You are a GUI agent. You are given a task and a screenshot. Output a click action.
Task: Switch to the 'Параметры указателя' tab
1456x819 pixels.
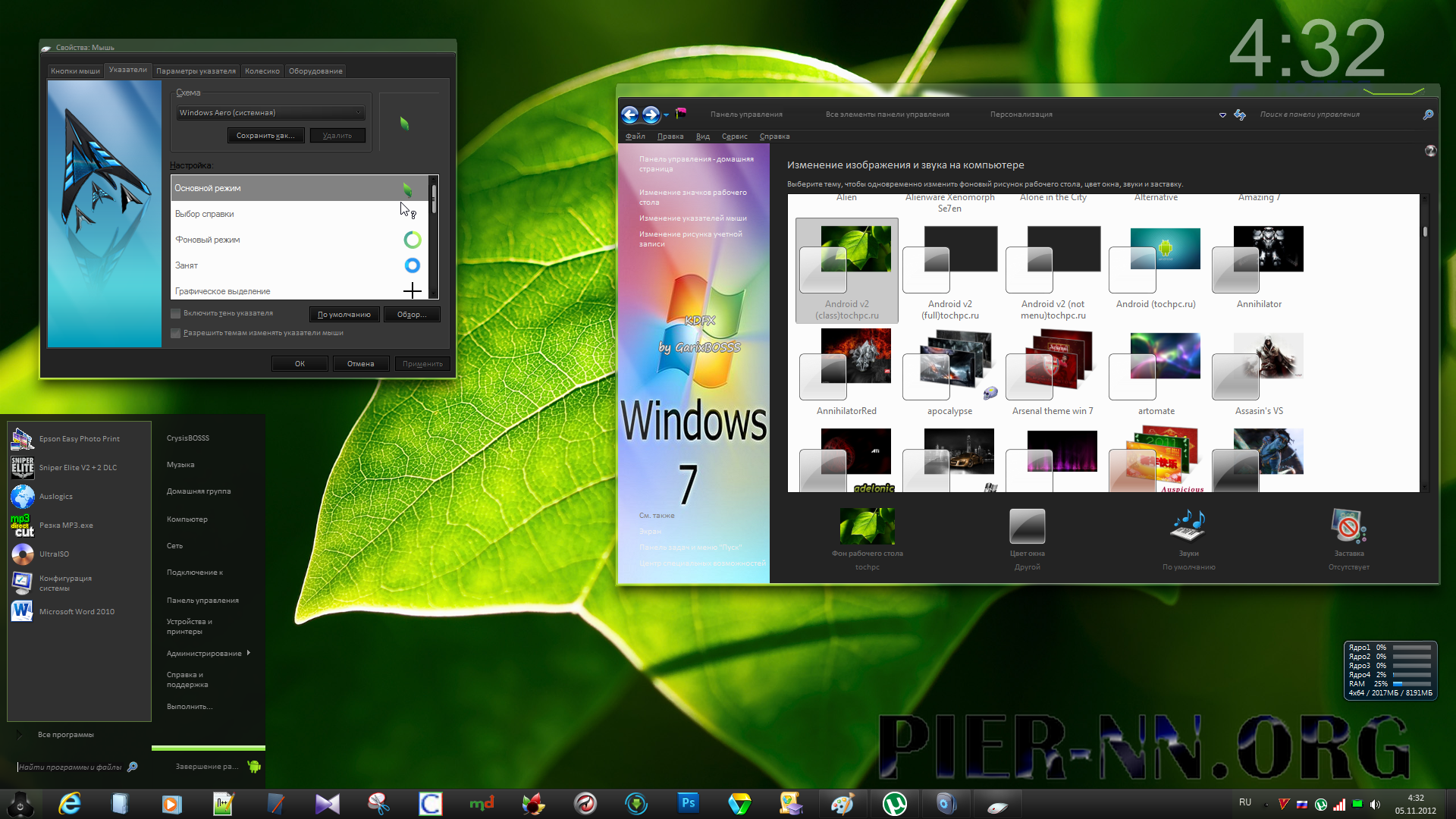(x=196, y=71)
